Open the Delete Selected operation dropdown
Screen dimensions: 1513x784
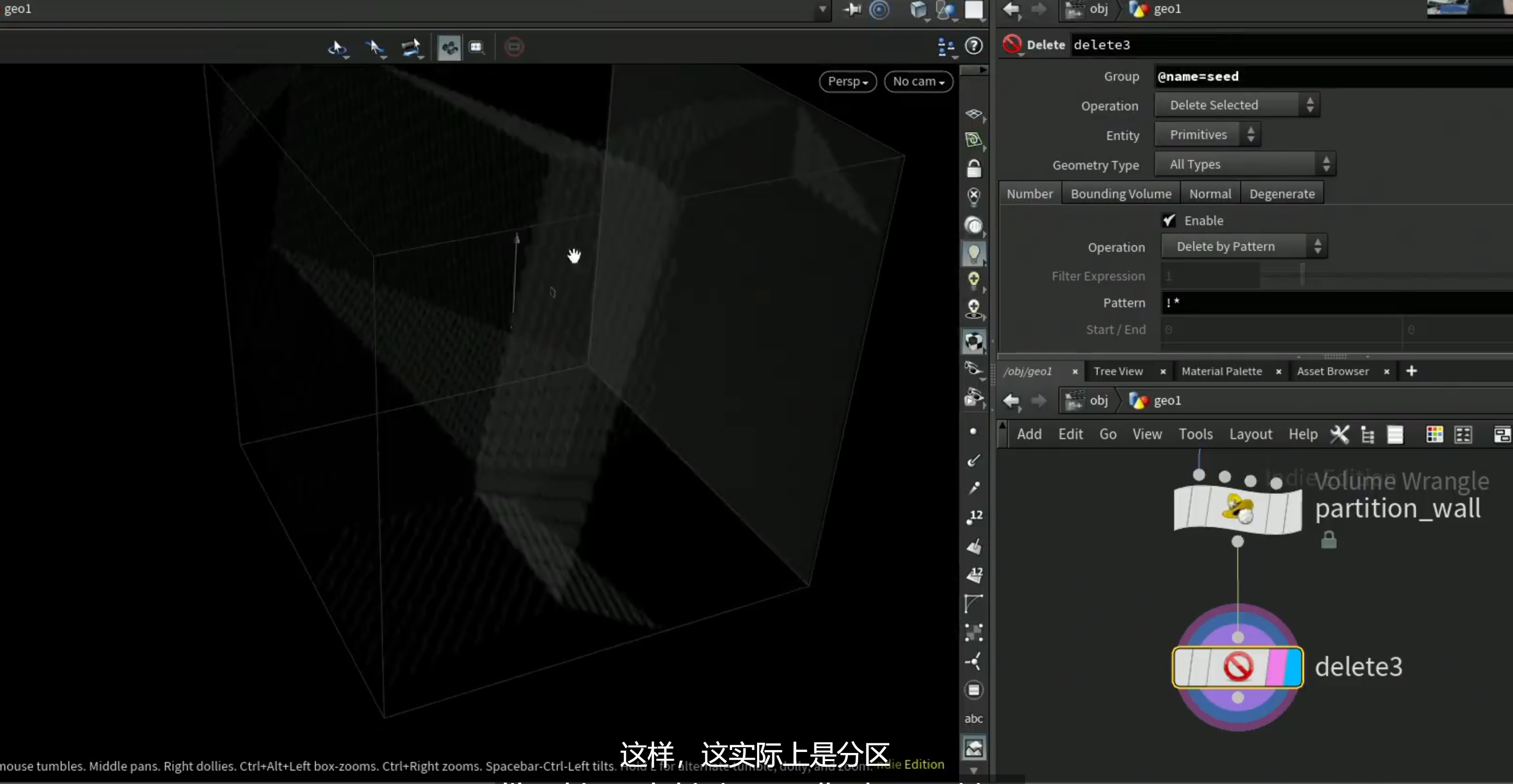click(1237, 105)
